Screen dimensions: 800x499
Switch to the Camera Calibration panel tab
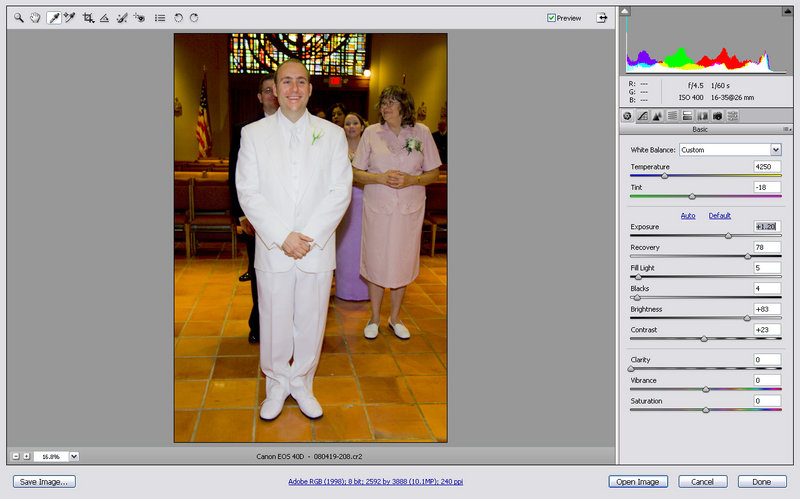(717, 116)
